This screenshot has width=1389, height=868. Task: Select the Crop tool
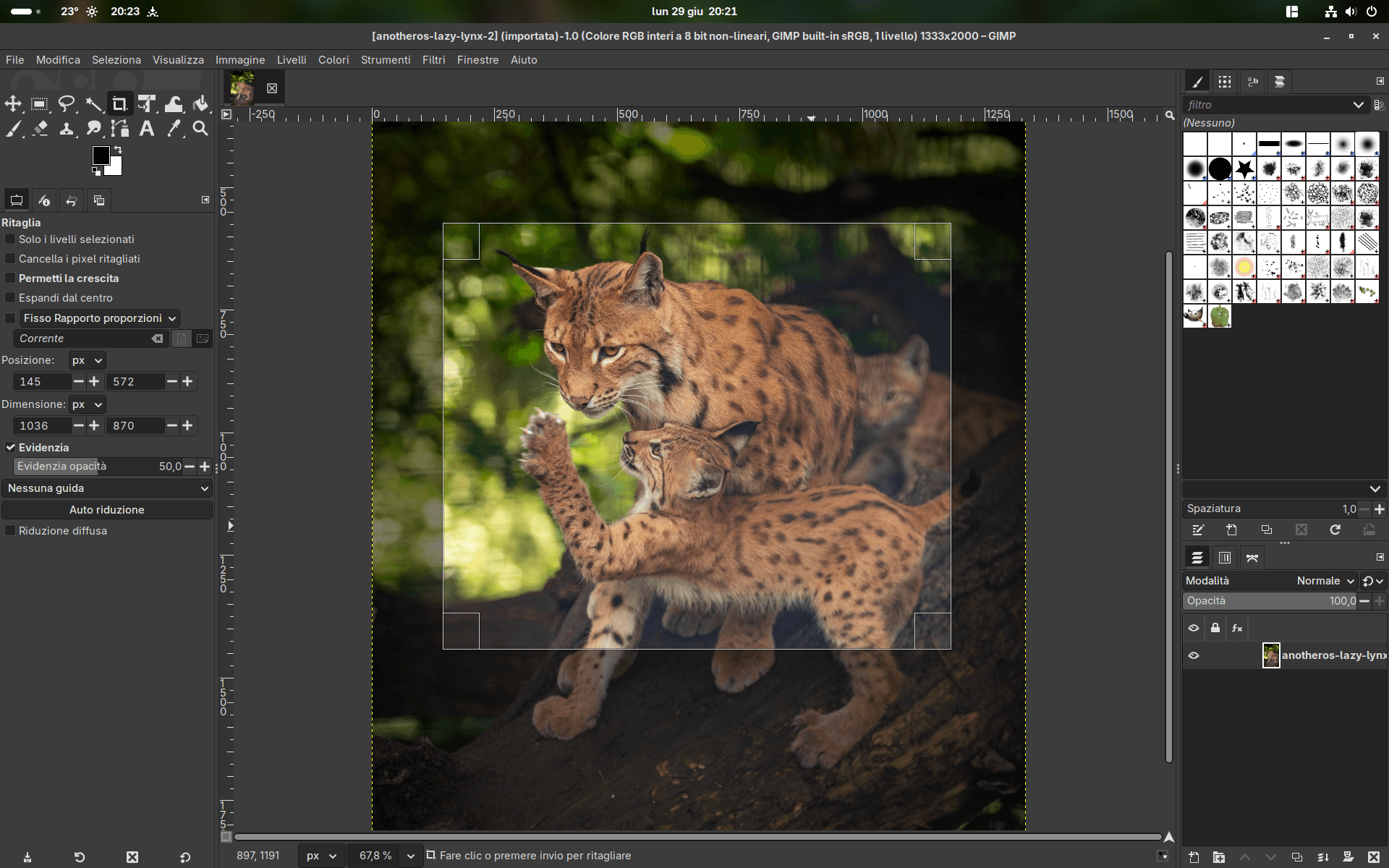tap(120, 104)
